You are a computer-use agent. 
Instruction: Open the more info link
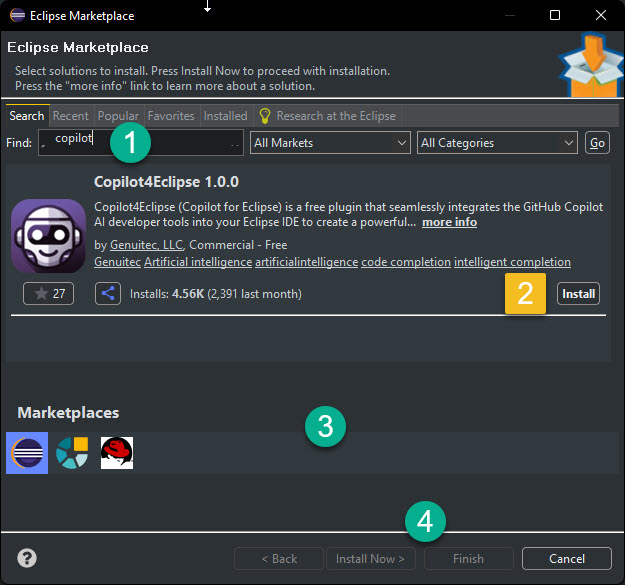click(x=450, y=222)
